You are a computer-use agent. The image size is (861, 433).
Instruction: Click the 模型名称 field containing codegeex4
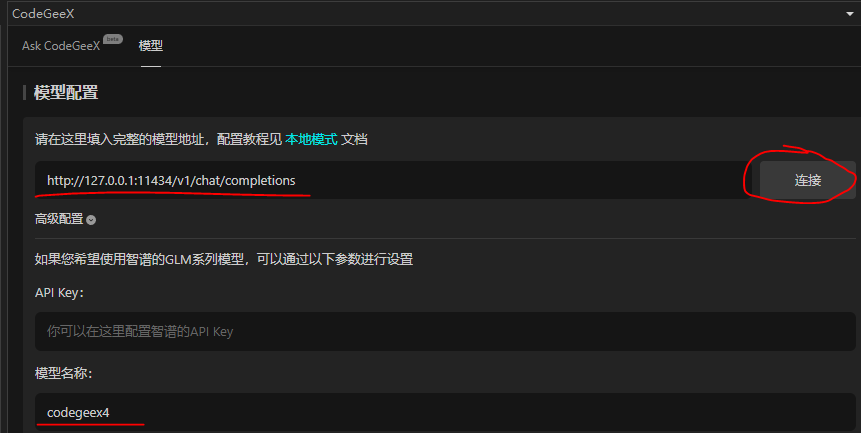pyautogui.click(x=445, y=412)
